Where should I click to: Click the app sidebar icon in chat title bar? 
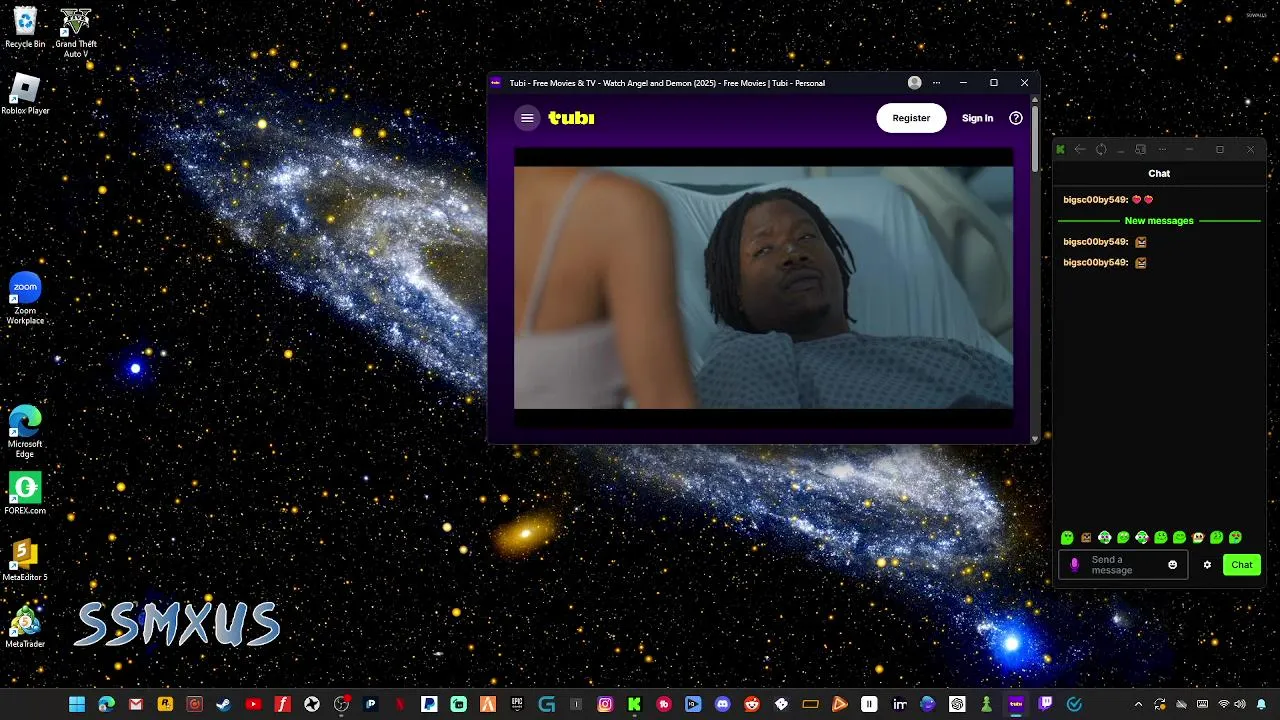coord(1140,149)
